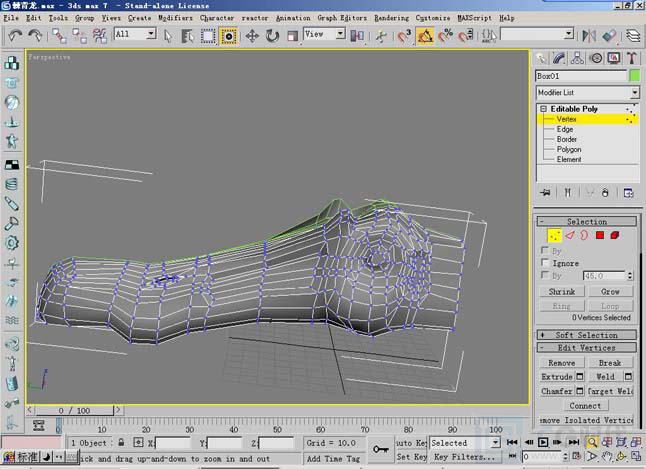
Task: Toggle the Percent Snap icon
Action: tap(445, 36)
